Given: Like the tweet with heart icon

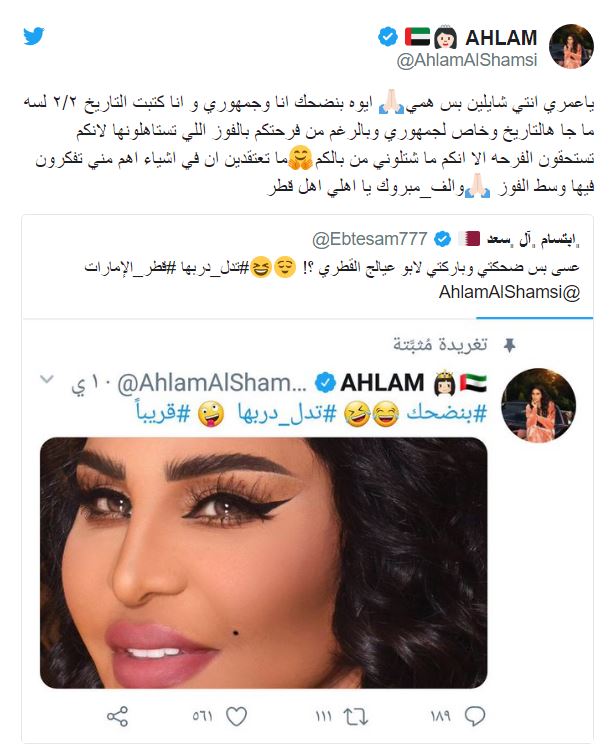Looking at the screenshot, I should pyautogui.click(x=236, y=717).
